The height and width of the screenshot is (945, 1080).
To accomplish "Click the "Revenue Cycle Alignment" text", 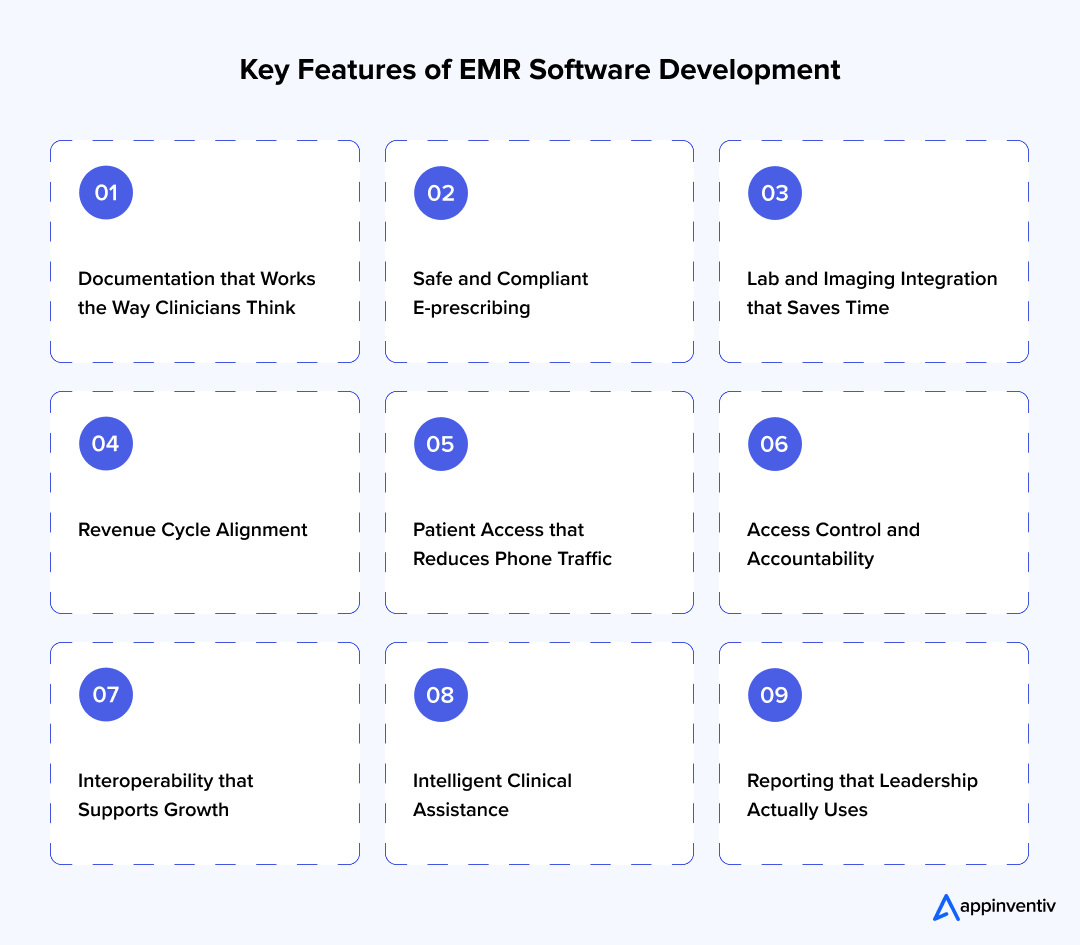I will pyautogui.click(x=192, y=529).
